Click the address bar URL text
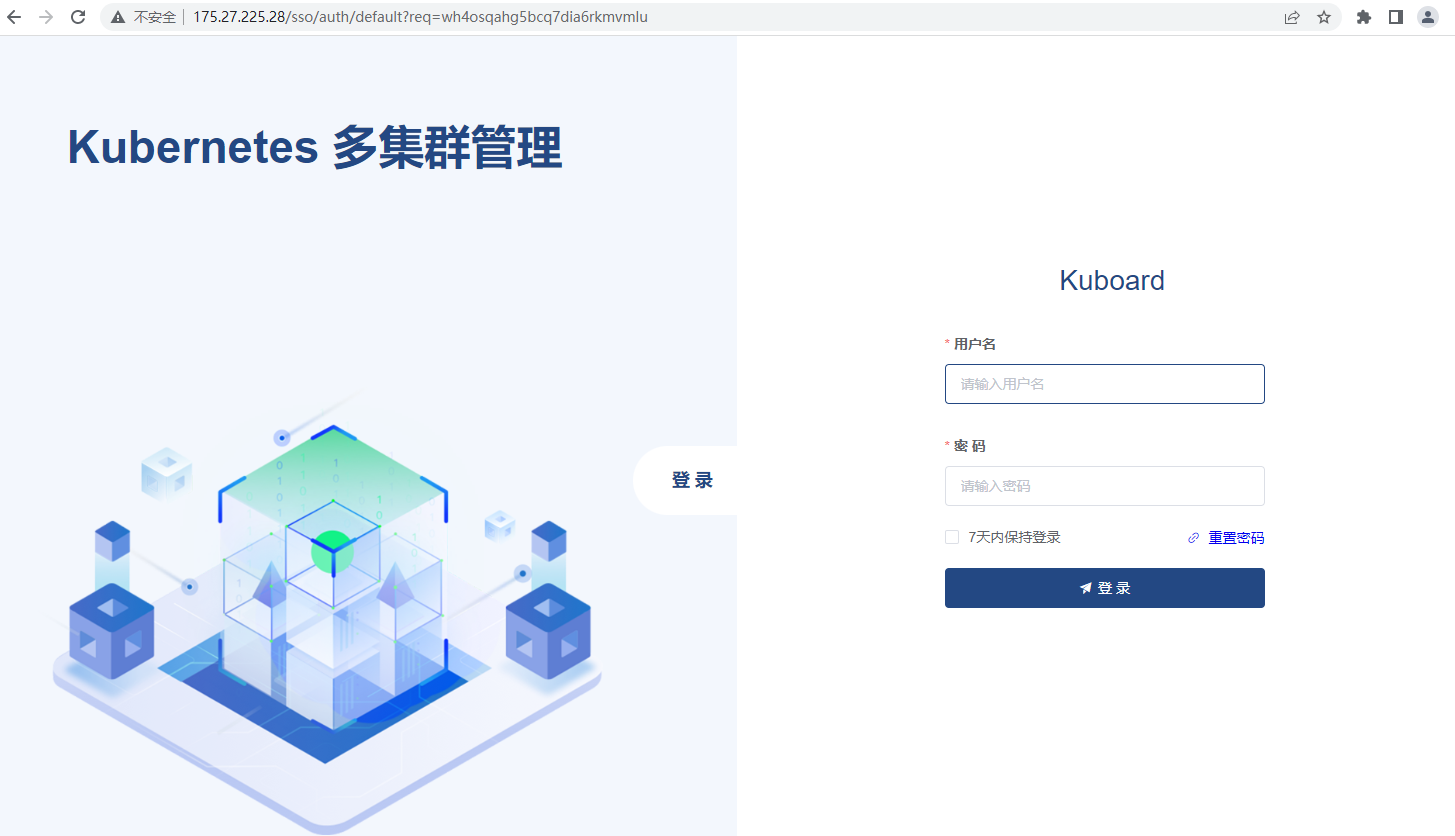This screenshot has width=1455, height=836. pyautogui.click(x=420, y=17)
